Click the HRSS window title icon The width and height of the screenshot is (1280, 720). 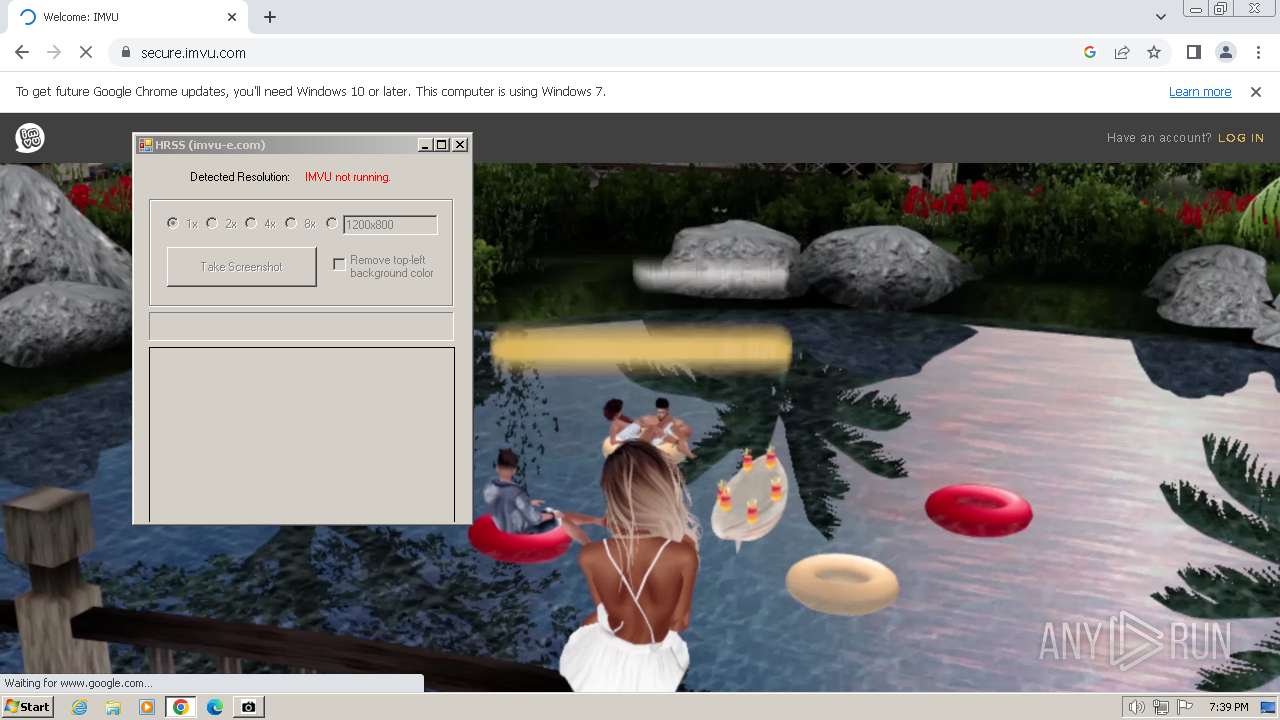[x=145, y=145]
